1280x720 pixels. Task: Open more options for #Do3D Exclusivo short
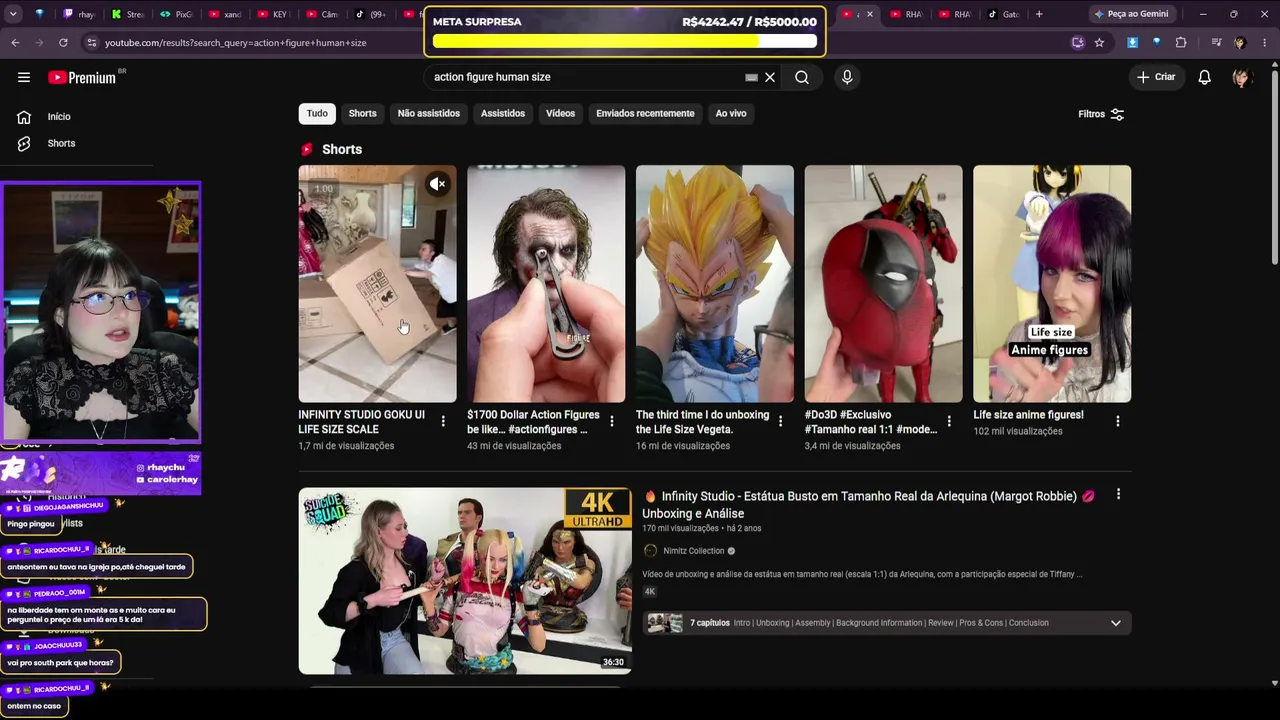[949, 421]
